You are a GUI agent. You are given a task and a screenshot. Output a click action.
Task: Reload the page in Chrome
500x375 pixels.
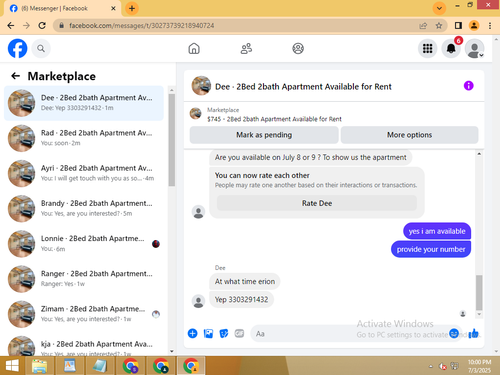coord(42,25)
